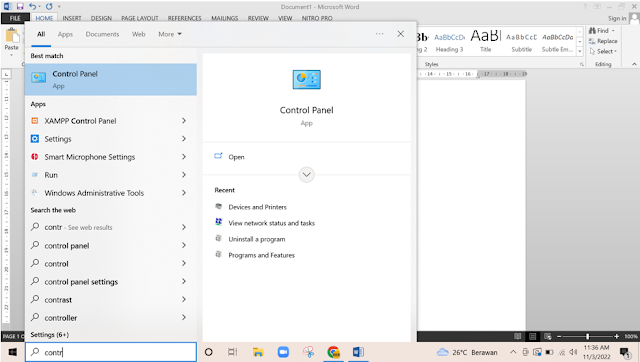Click the Windows Administrative Tools icon
Image resolution: width=640 pixels, height=362 pixels.
click(x=35, y=193)
